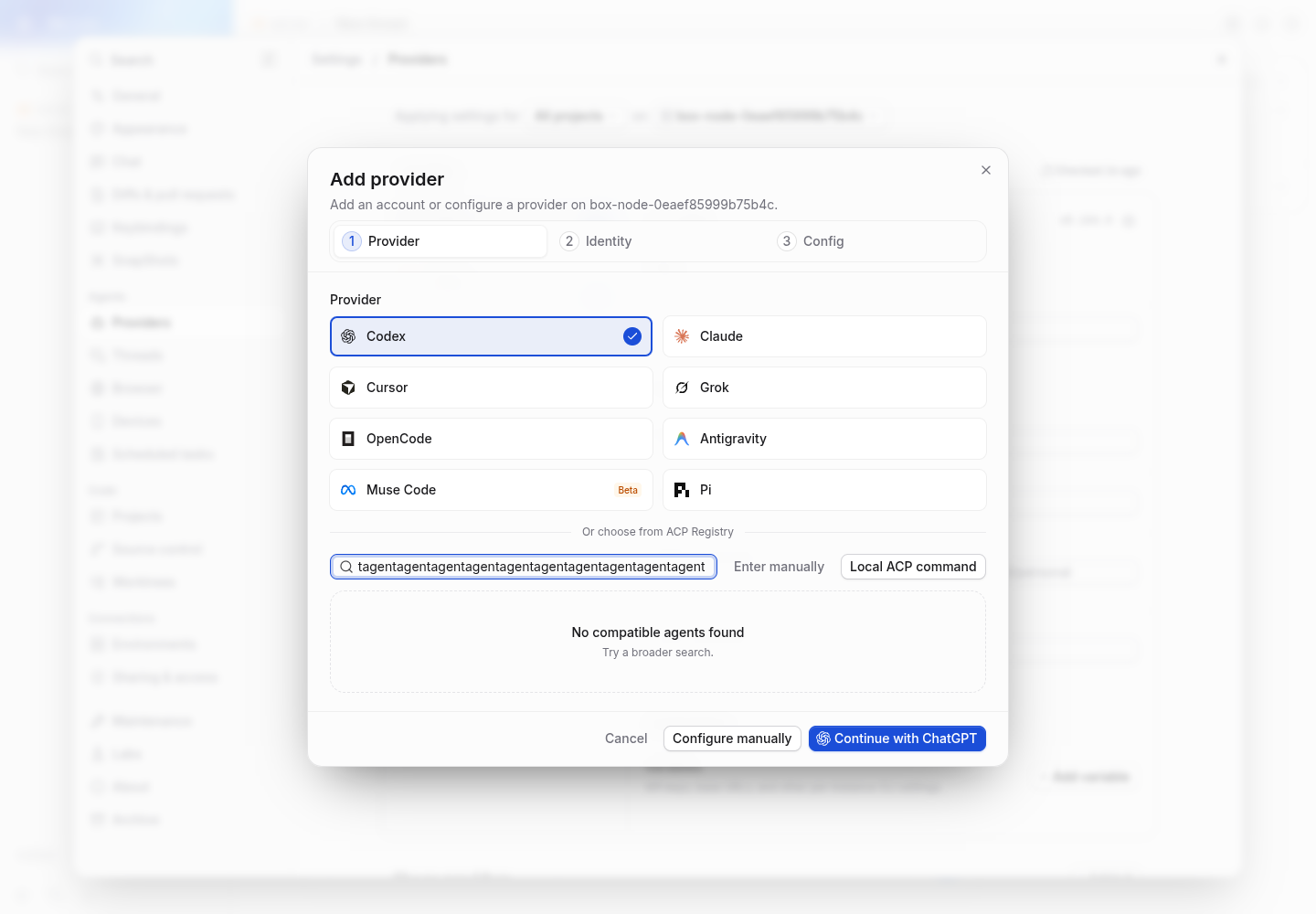Click Configure manually button

click(x=732, y=739)
